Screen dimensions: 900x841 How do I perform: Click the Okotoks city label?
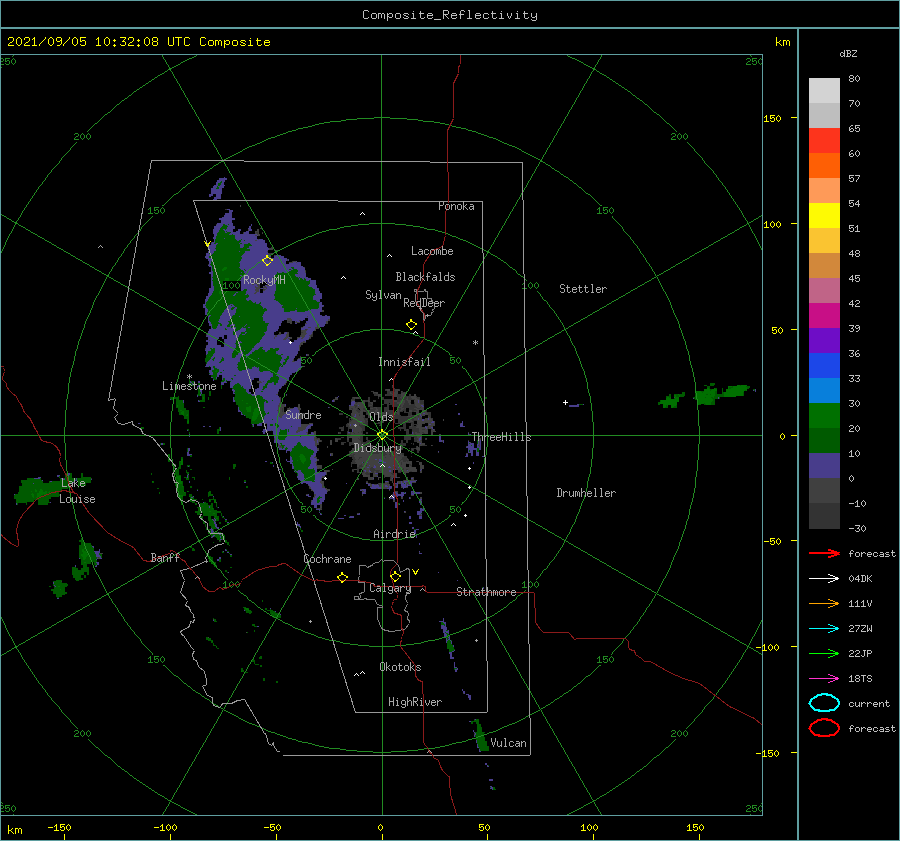[x=400, y=666]
